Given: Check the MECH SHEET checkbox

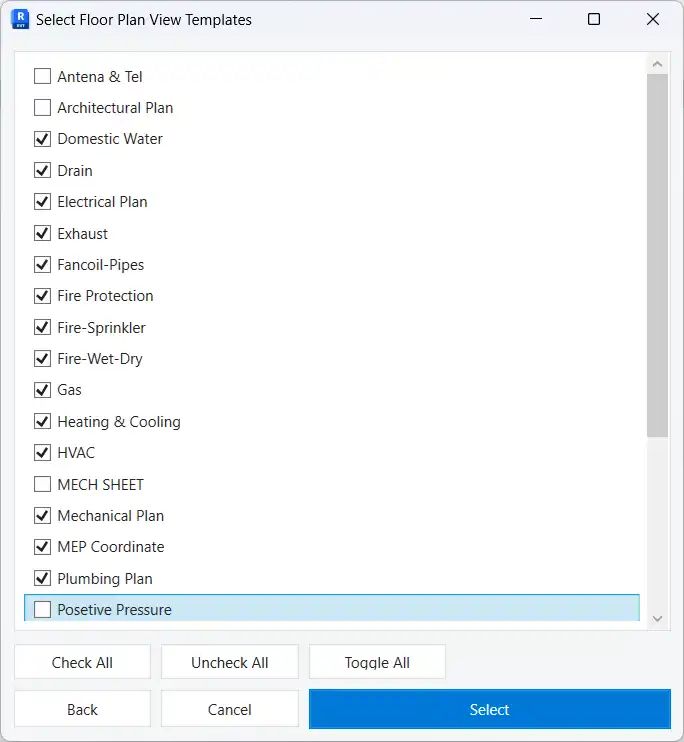Looking at the screenshot, I should (42, 484).
